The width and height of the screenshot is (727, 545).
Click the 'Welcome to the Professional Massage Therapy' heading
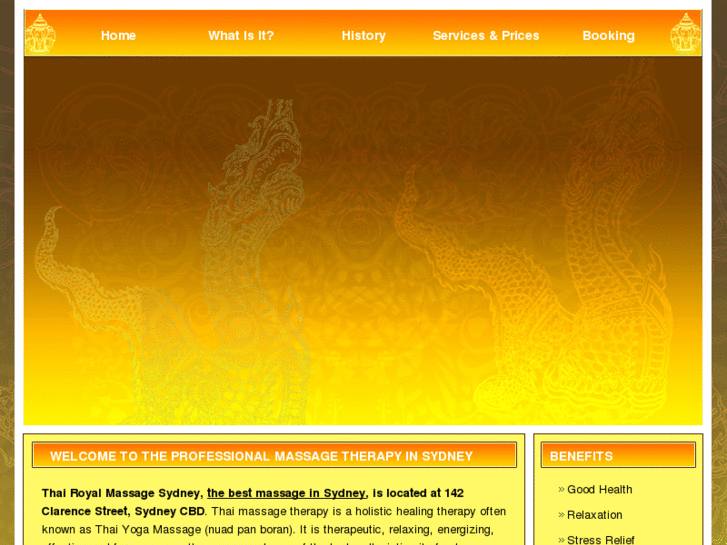click(261, 456)
